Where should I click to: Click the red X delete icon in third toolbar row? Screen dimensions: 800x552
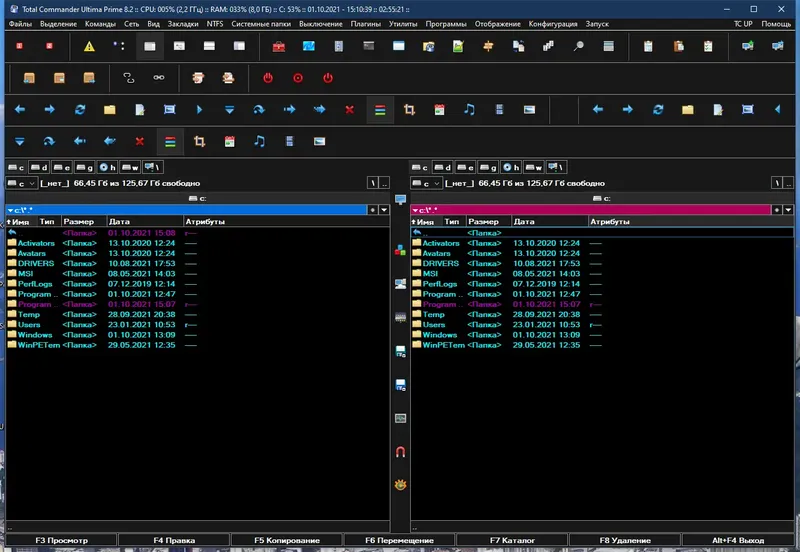[x=349, y=110]
